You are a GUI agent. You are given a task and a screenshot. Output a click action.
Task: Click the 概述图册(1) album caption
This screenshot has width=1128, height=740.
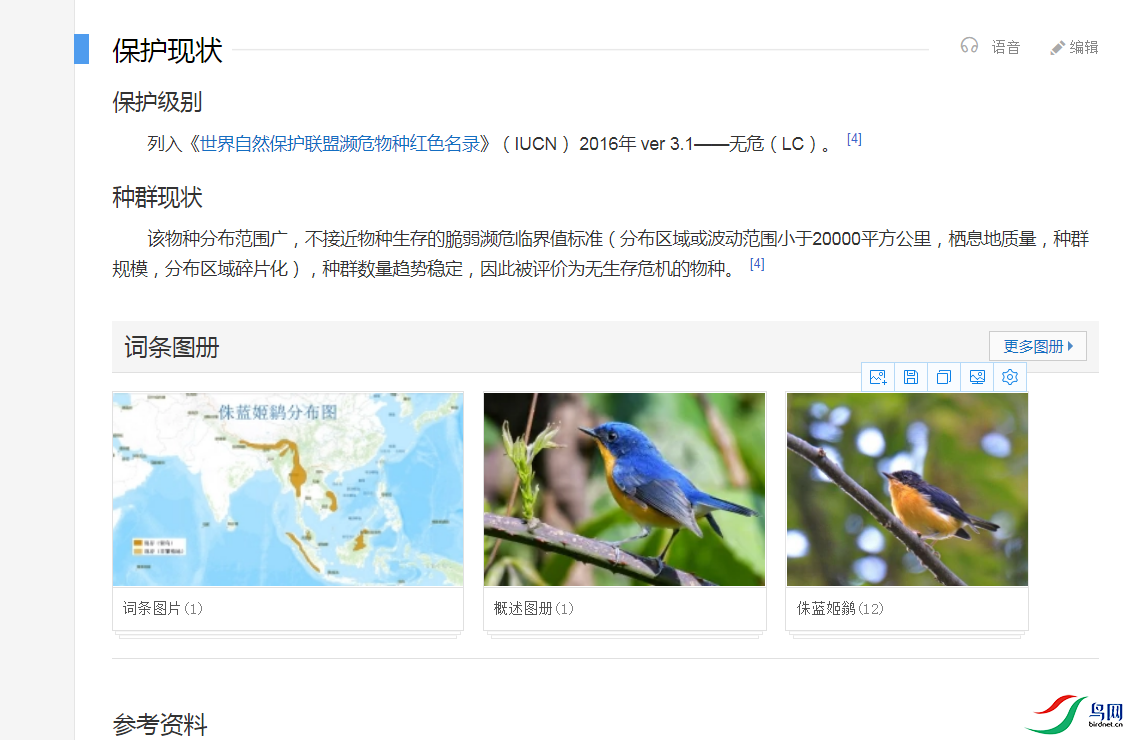(534, 608)
